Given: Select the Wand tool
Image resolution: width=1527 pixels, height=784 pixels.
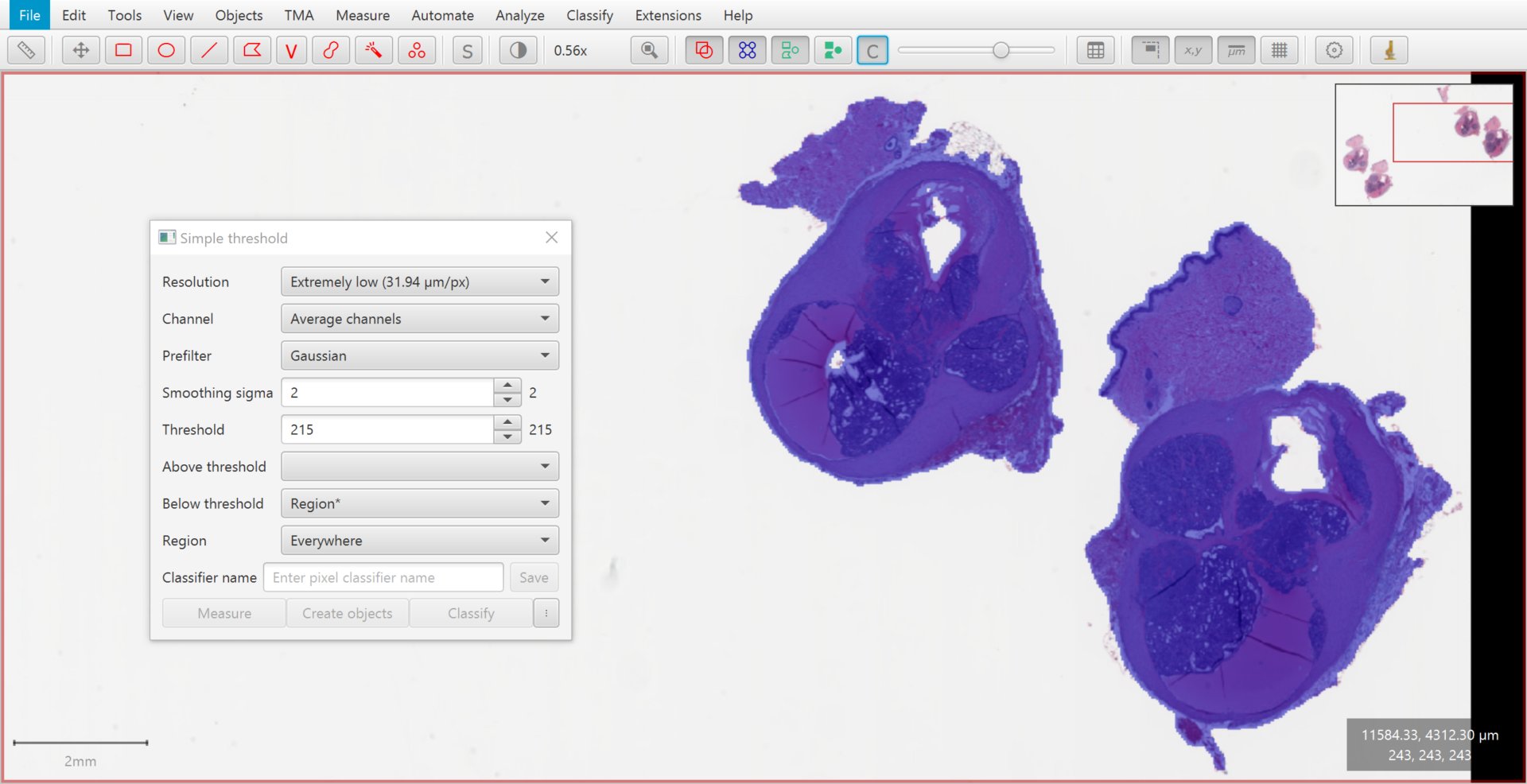Looking at the screenshot, I should click(373, 50).
